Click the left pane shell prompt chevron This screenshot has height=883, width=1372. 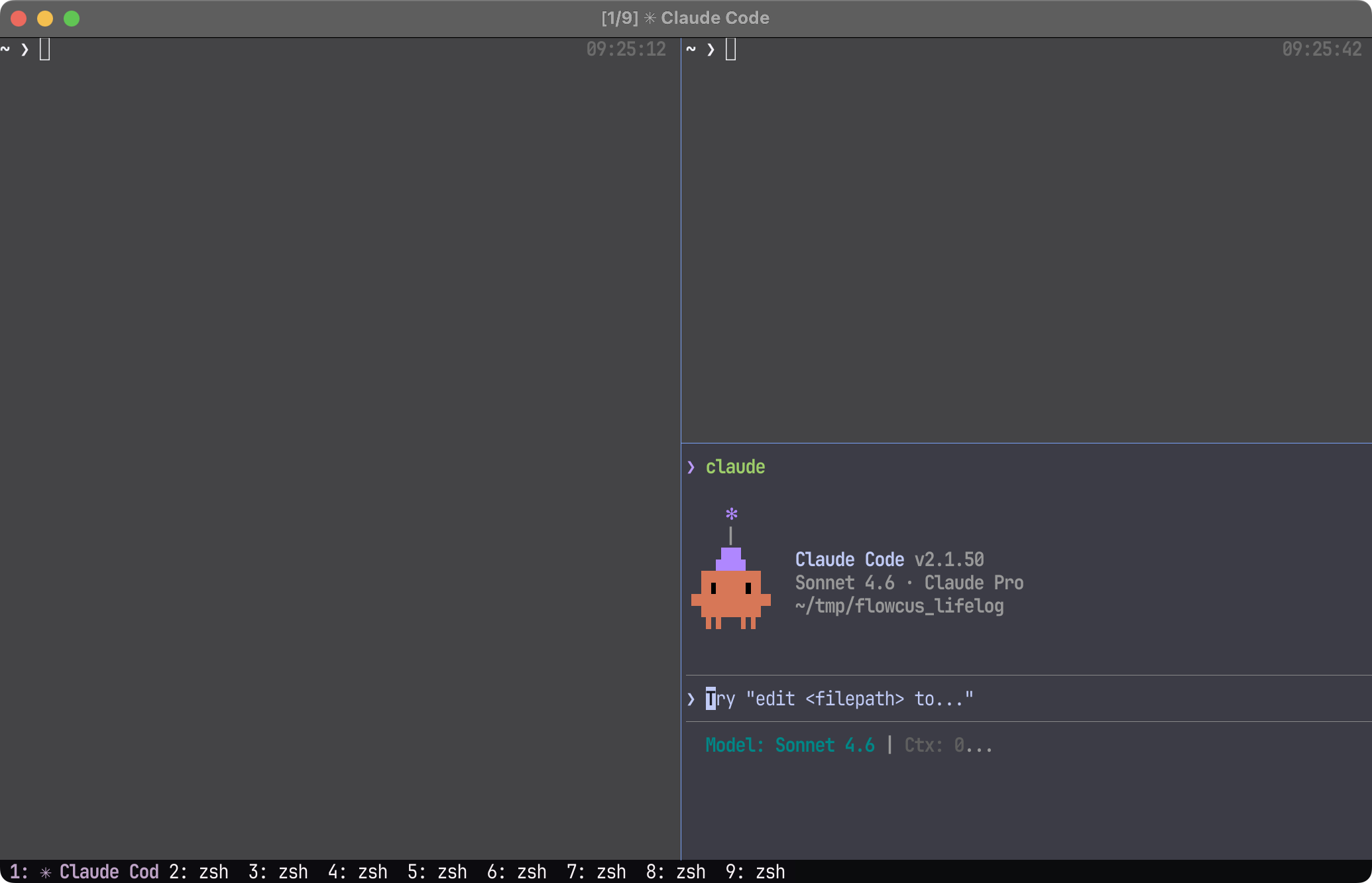[x=25, y=49]
